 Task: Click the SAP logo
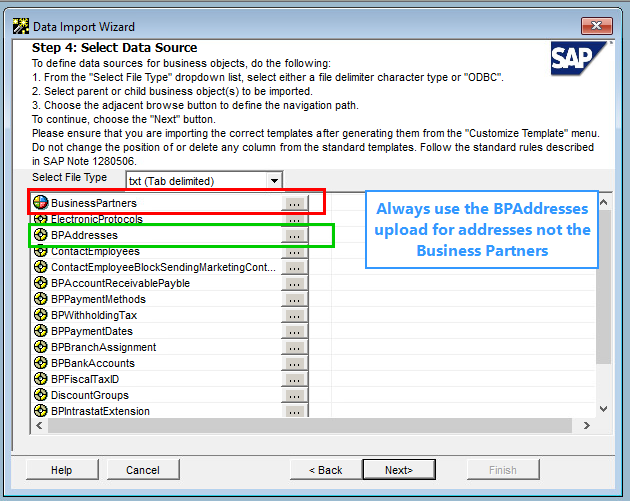tap(578, 58)
